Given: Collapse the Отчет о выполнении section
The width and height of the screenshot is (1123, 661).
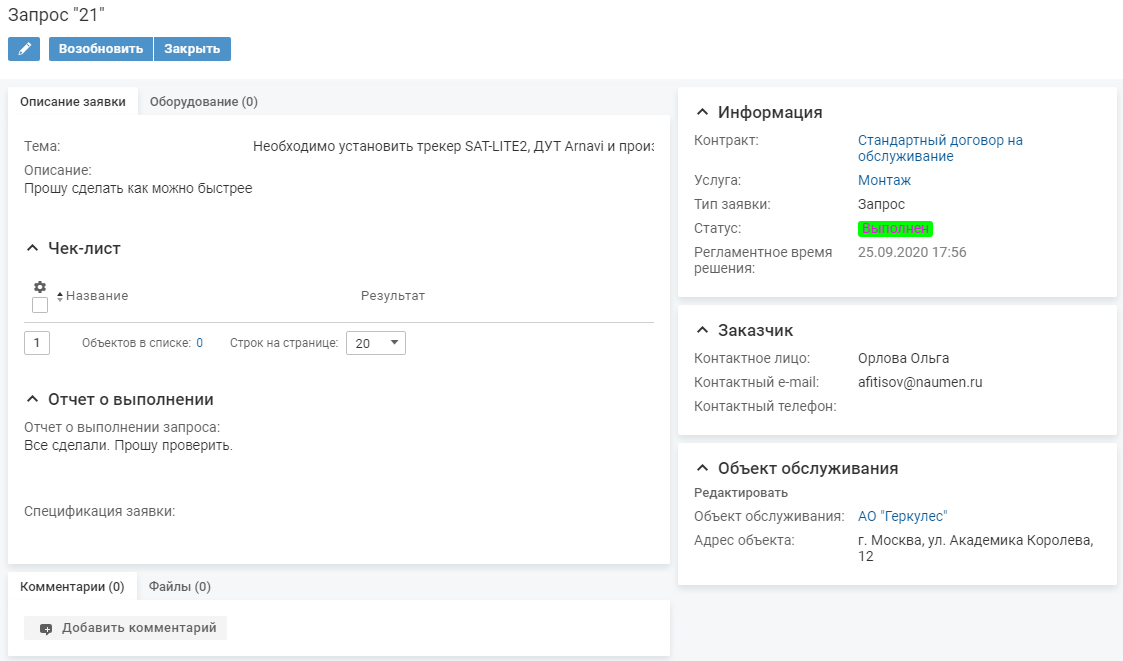Looking at the screenshot, I should click(32, 399).
